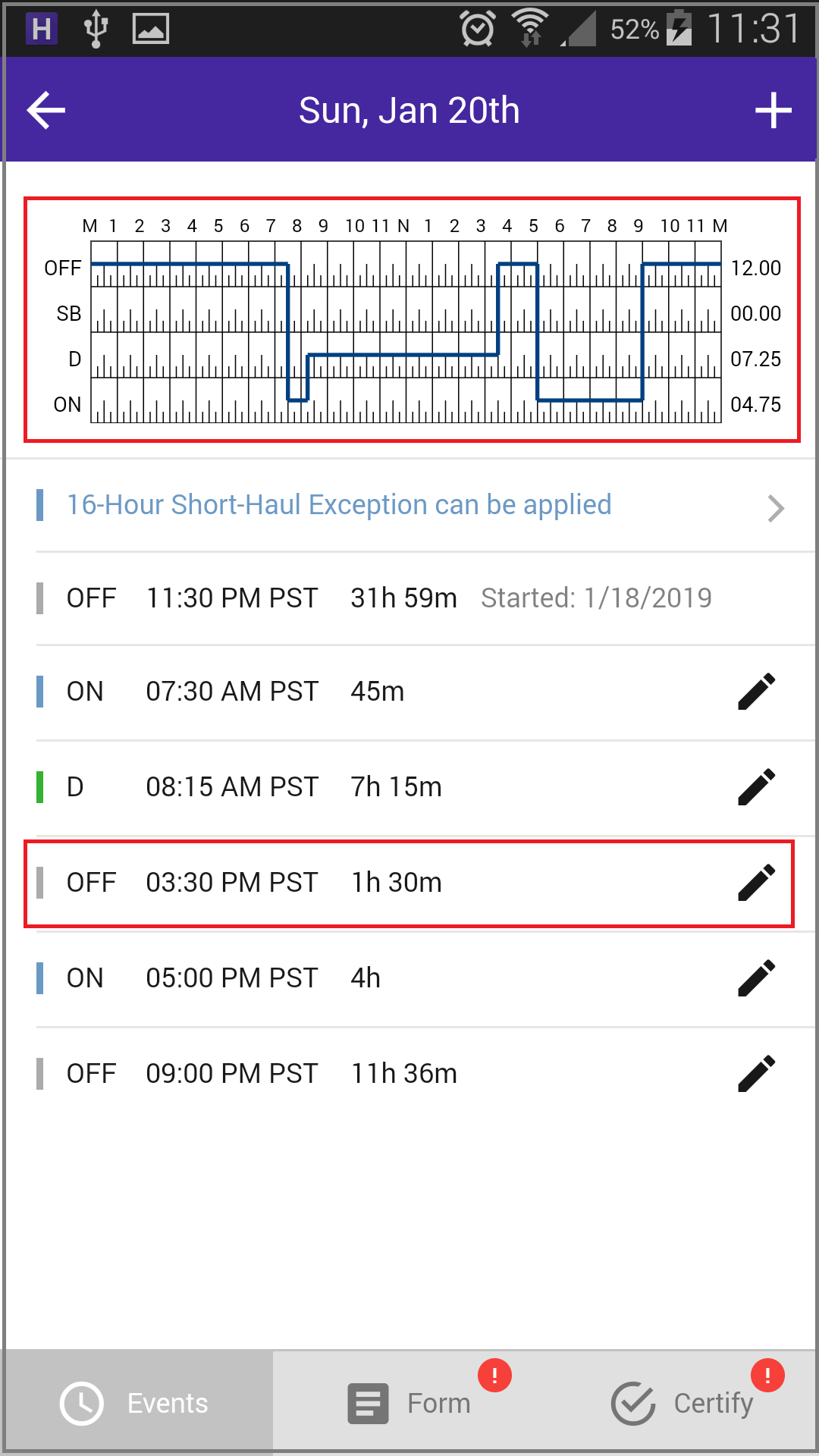This screenshot has height=1456, width=819.
Task: Tap the hours-of-service graph grid
Action: point(406,332)
